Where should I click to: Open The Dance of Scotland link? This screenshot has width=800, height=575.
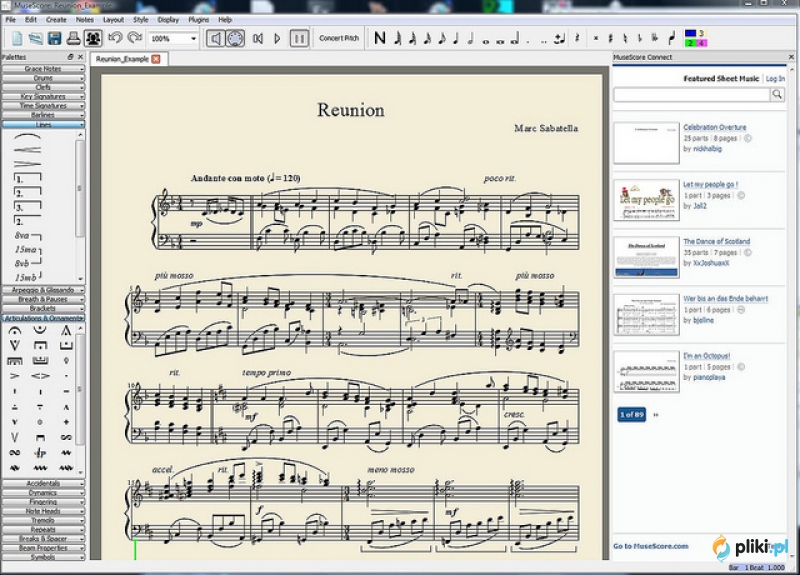click(716, 241)
